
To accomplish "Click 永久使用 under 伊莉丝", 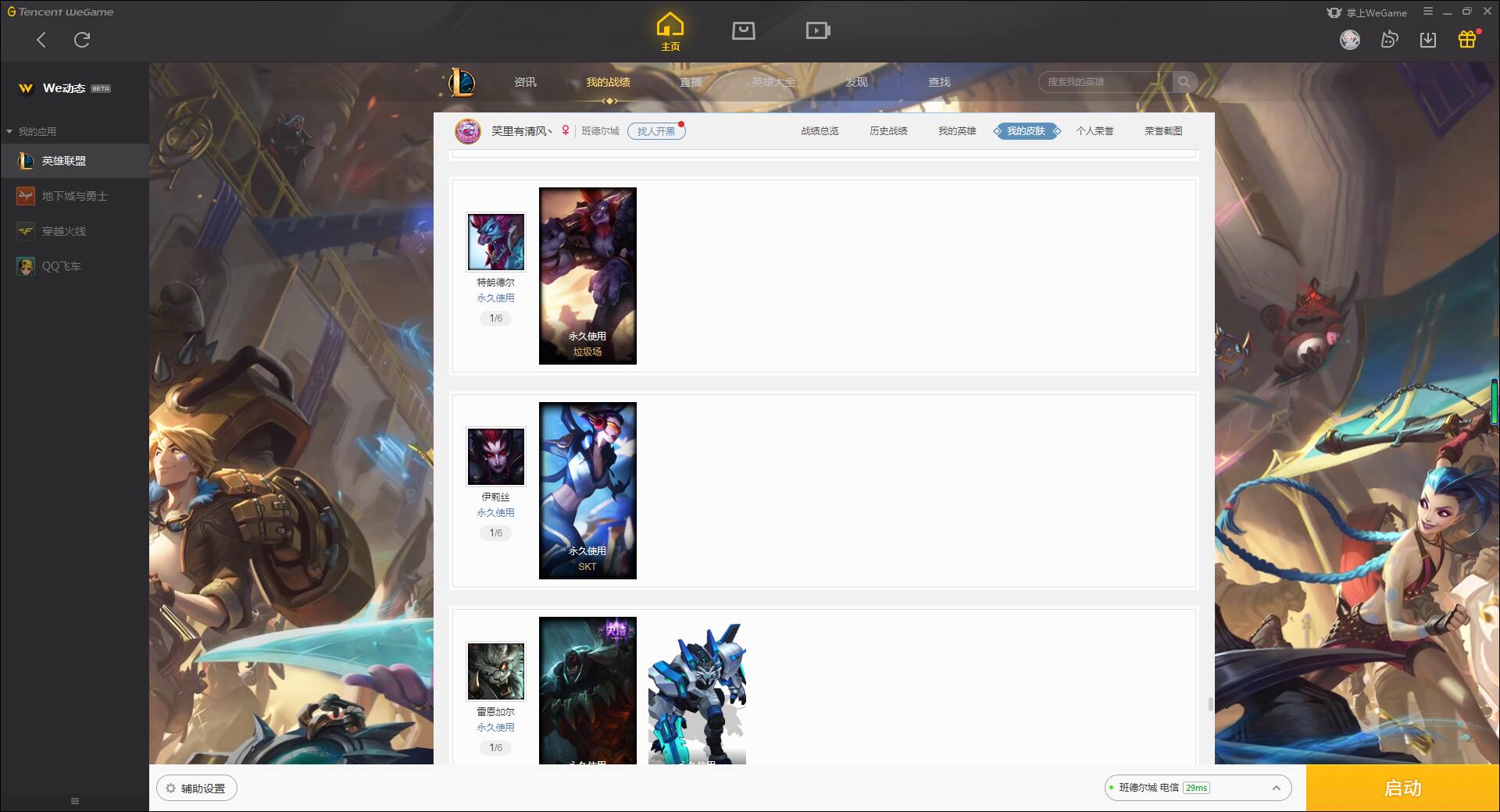I will (x=496, y=513).
